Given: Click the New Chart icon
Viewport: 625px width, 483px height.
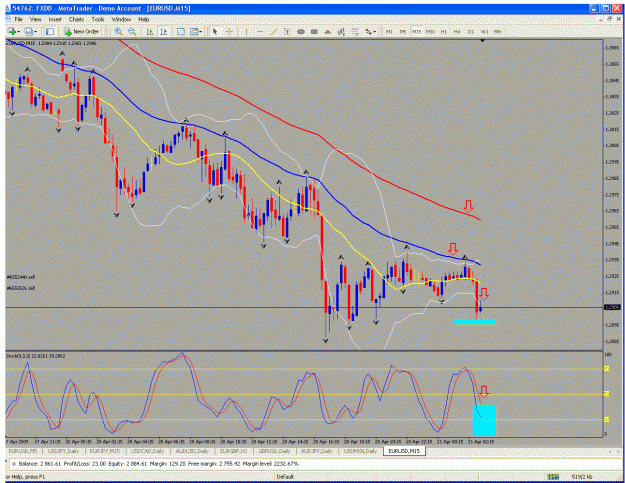Looking at the screenshot, I should pos(12,31).
